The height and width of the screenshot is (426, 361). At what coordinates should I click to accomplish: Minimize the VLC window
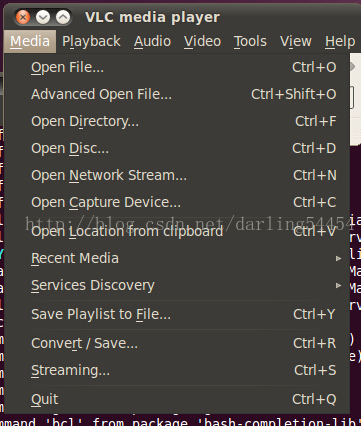coord(43,17)
